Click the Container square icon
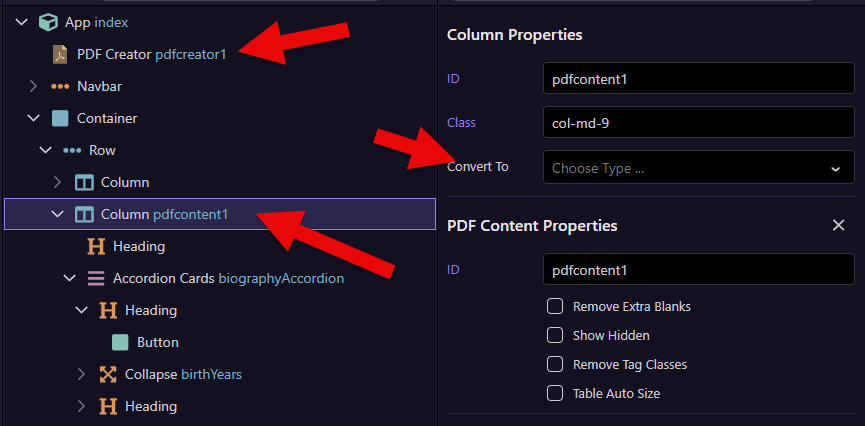The width and height of the screenshot is (865, 426). (x=60, y=119)
